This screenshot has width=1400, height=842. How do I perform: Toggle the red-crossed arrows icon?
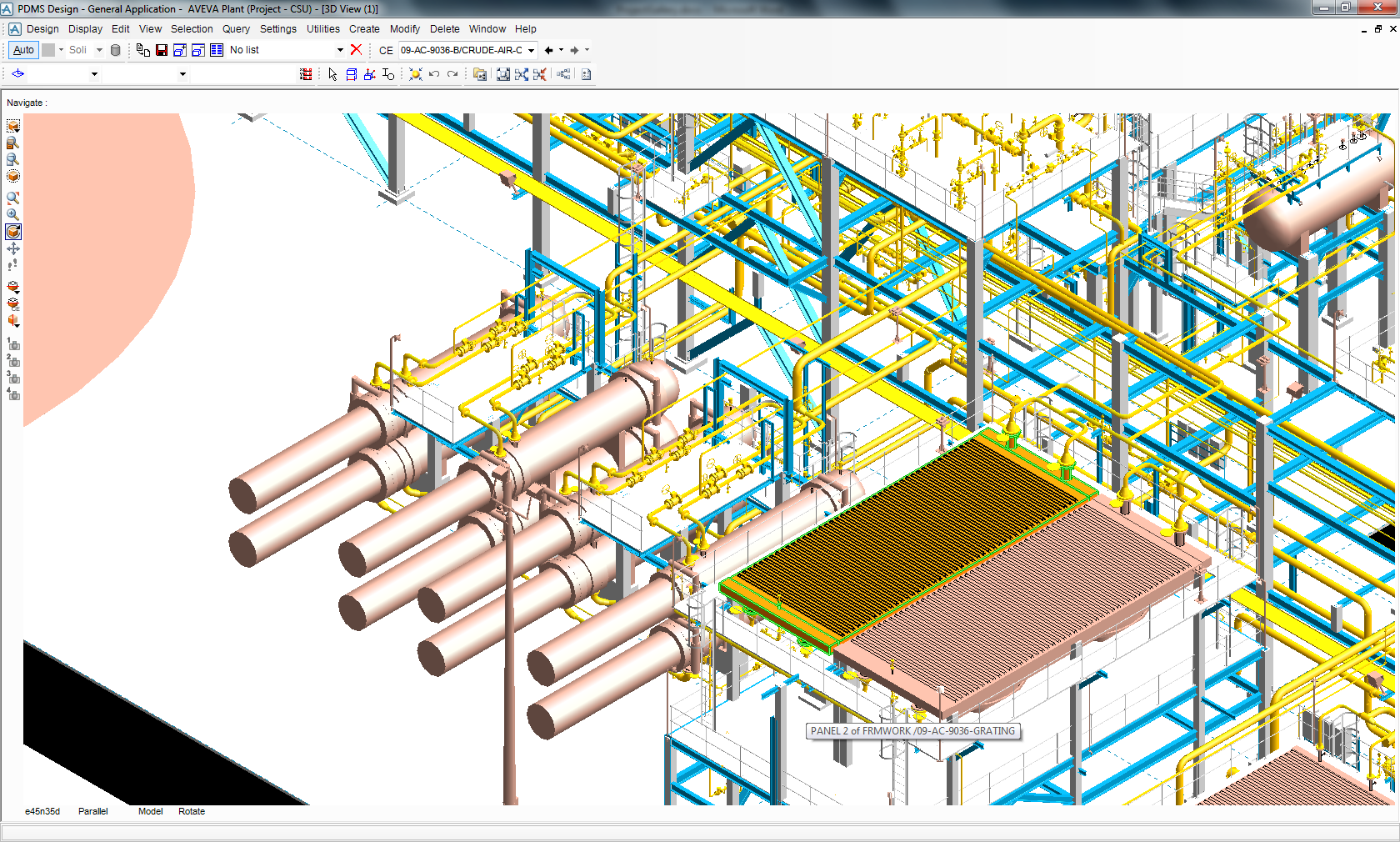pyautogui.click(x=540, y=74)
